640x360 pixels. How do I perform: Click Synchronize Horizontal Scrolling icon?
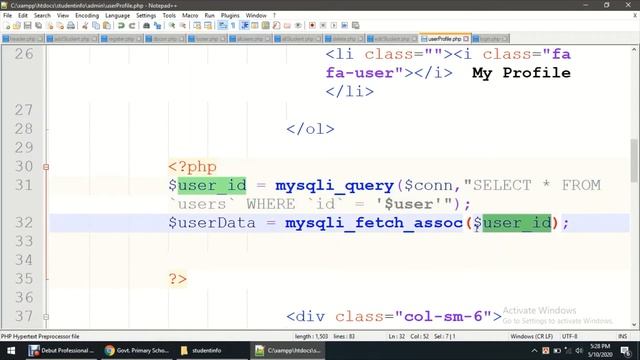(208, 26)
